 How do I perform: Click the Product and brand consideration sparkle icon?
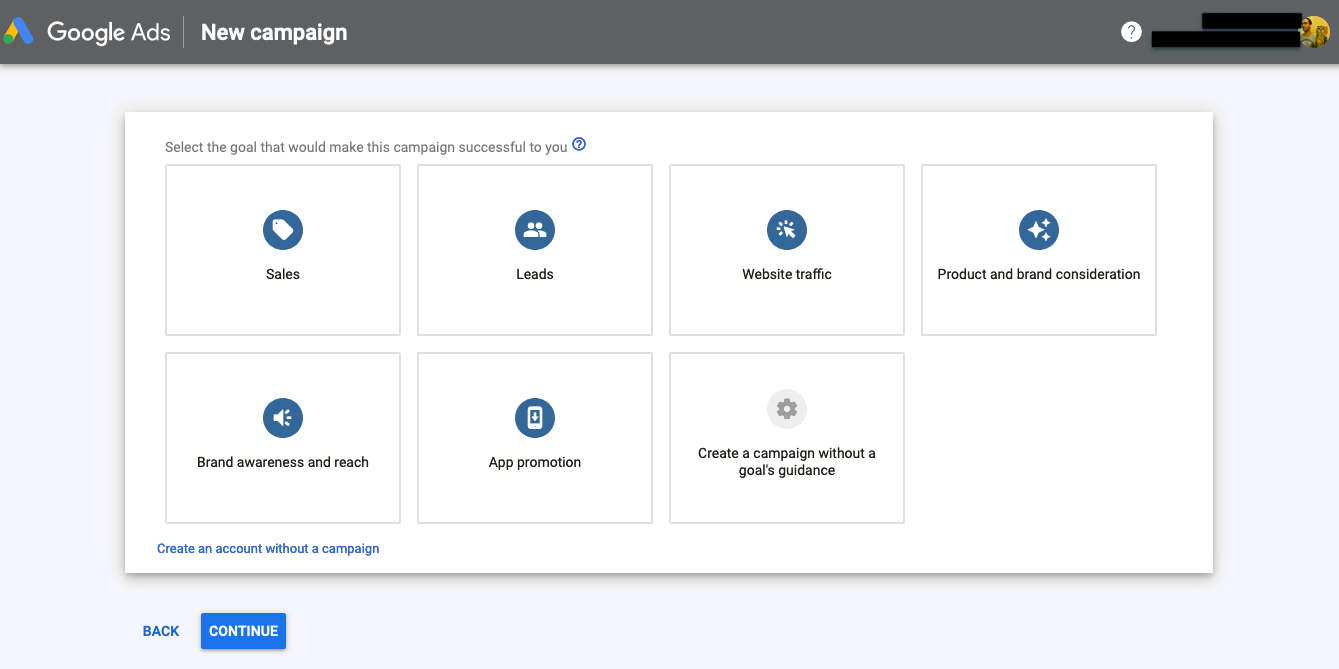[x=1038, y=230]
